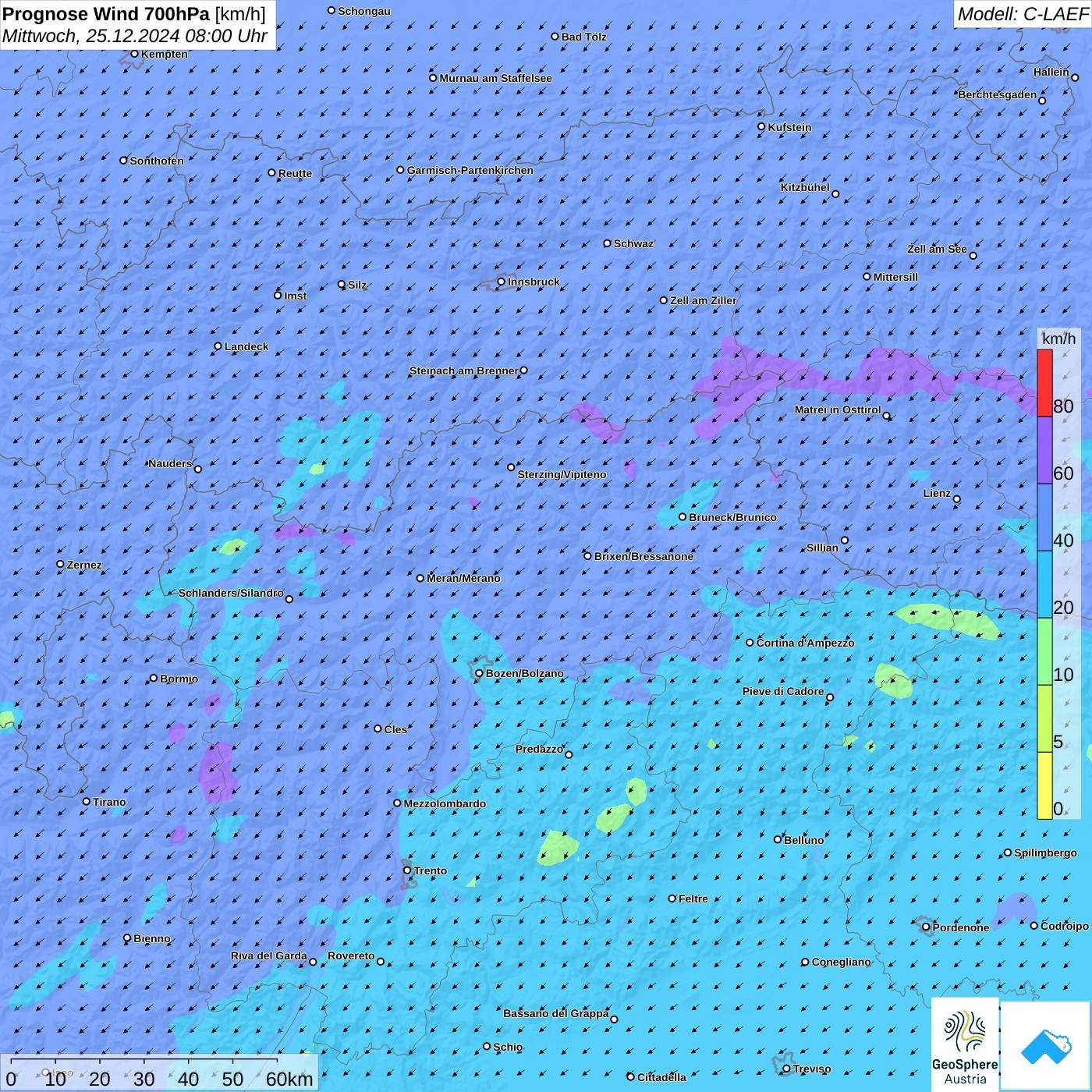The image size is (1092, 1092).
Task: Click the Bassano del Grappa label
Action: click(x=556, y=1013)
